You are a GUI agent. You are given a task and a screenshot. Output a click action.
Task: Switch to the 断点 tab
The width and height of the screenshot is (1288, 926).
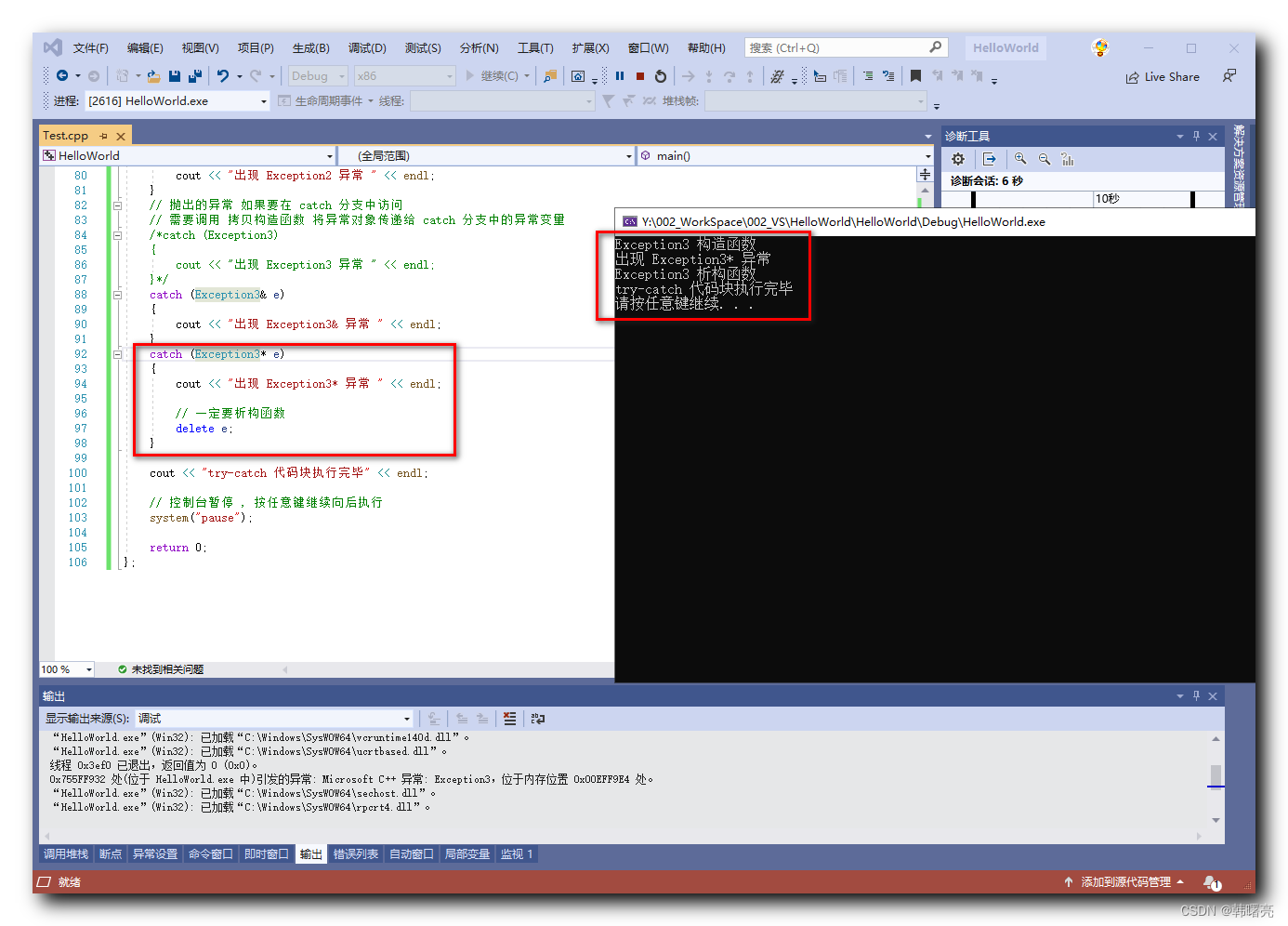(111, 854)
